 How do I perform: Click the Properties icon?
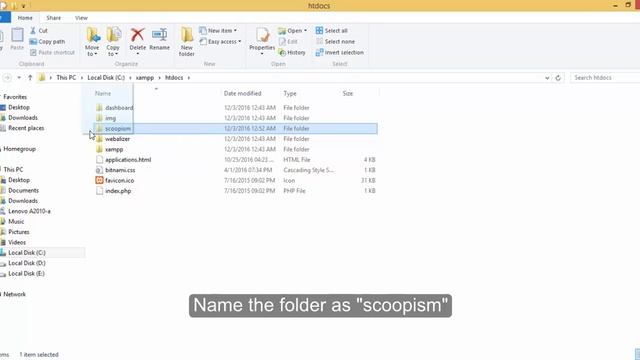pos(262,36)
